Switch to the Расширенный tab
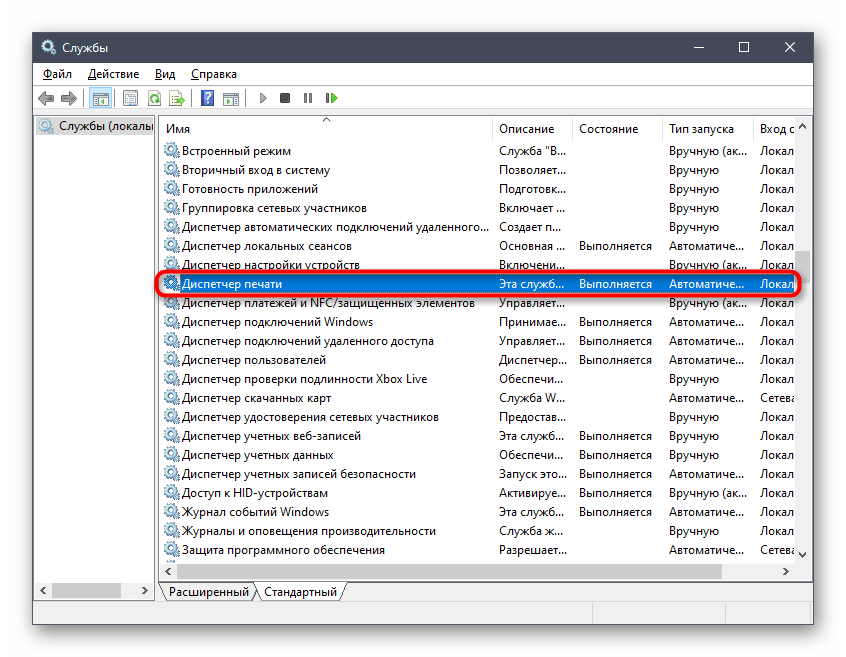 pos(208,592)
